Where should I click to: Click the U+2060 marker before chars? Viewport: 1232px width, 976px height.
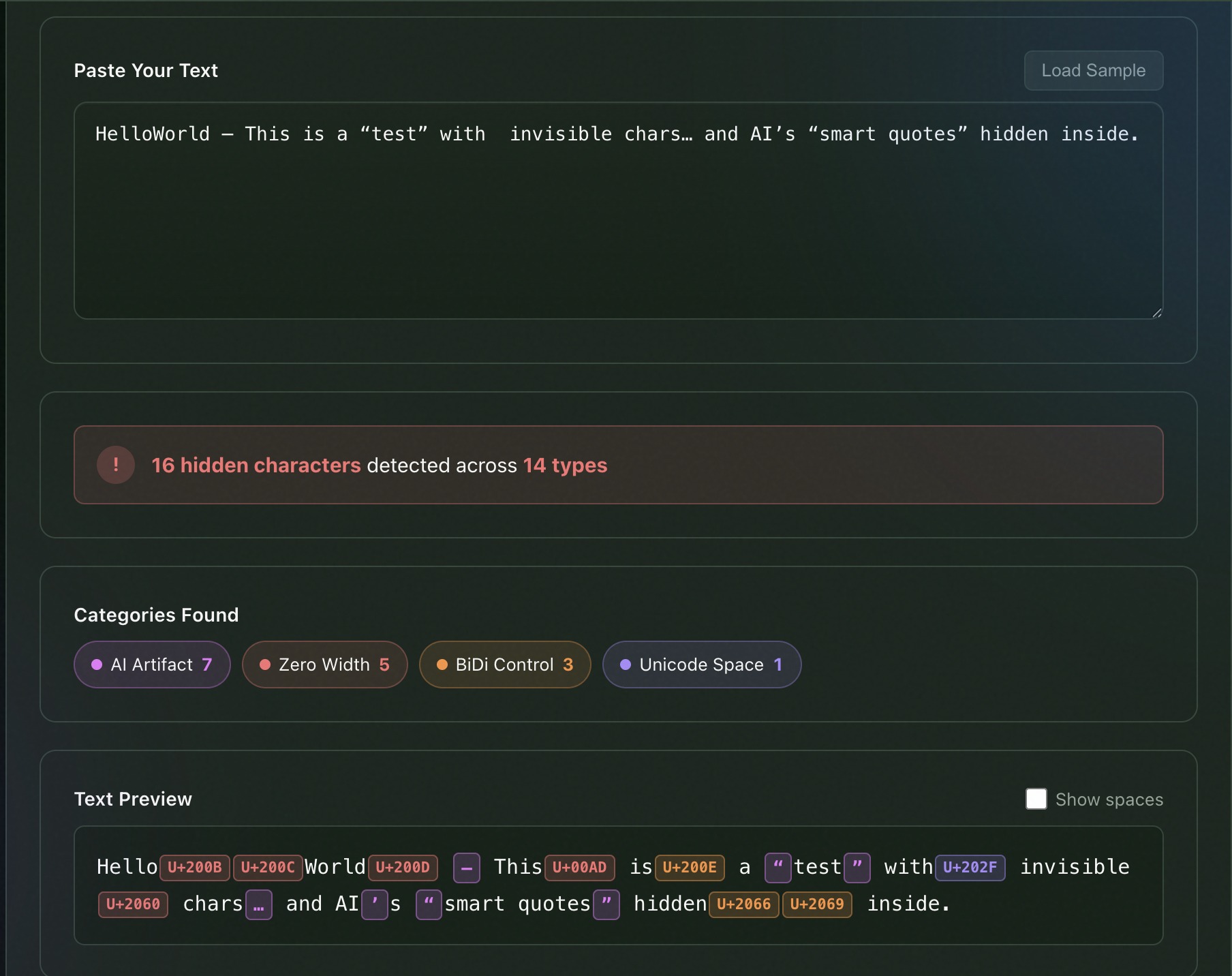click(133, 904)
